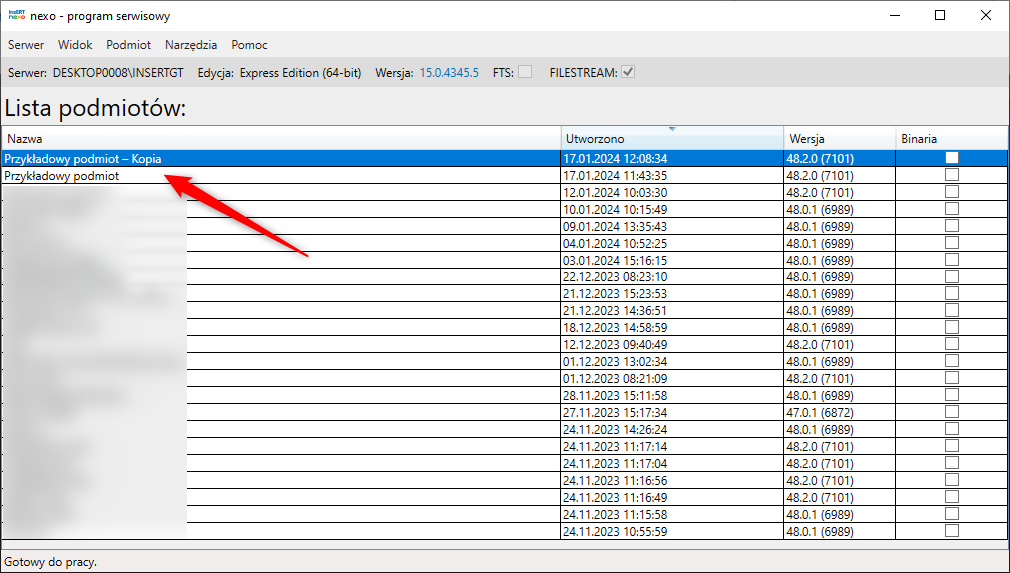The height and width of the screenshot is (573, 1010).
Task: Open the Widok menu
Action: 75,44
